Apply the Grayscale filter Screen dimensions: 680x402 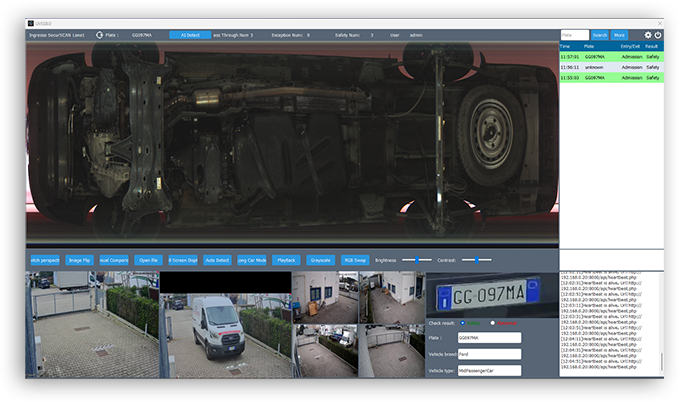[320, 260]
